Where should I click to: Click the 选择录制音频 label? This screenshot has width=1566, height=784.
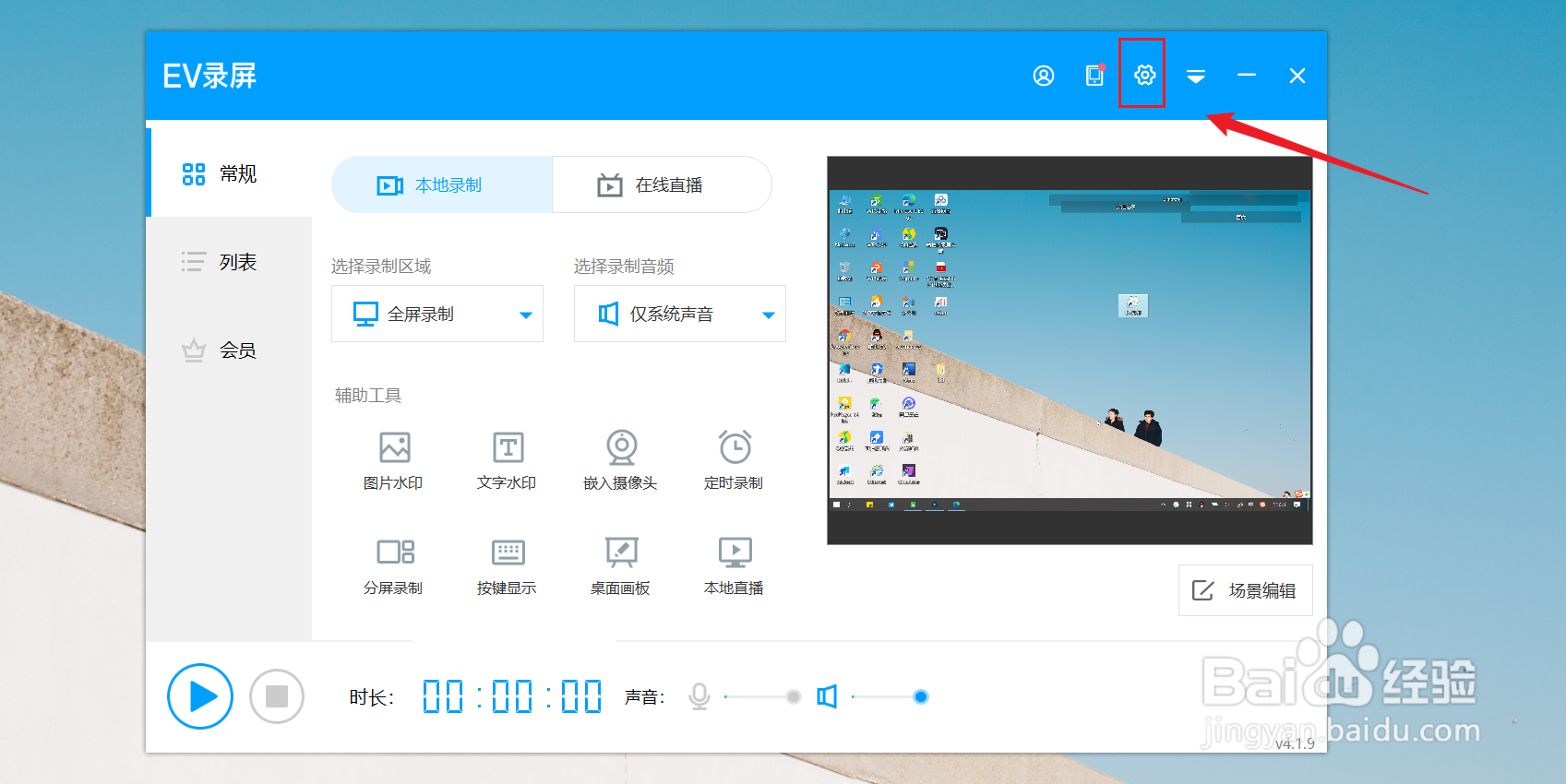(624, 267)
